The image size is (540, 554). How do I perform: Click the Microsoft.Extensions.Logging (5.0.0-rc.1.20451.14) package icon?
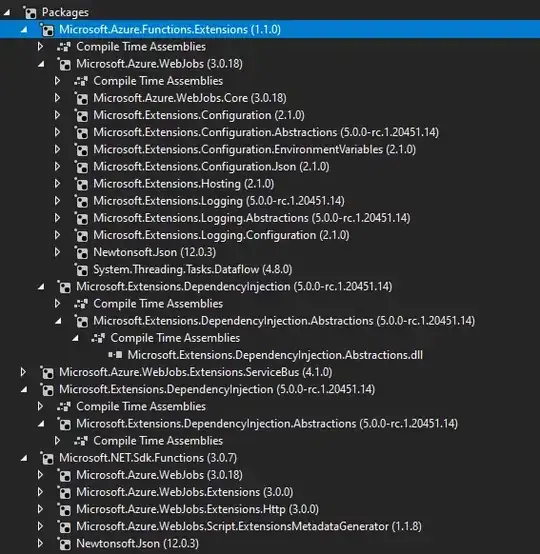(81, 201)
